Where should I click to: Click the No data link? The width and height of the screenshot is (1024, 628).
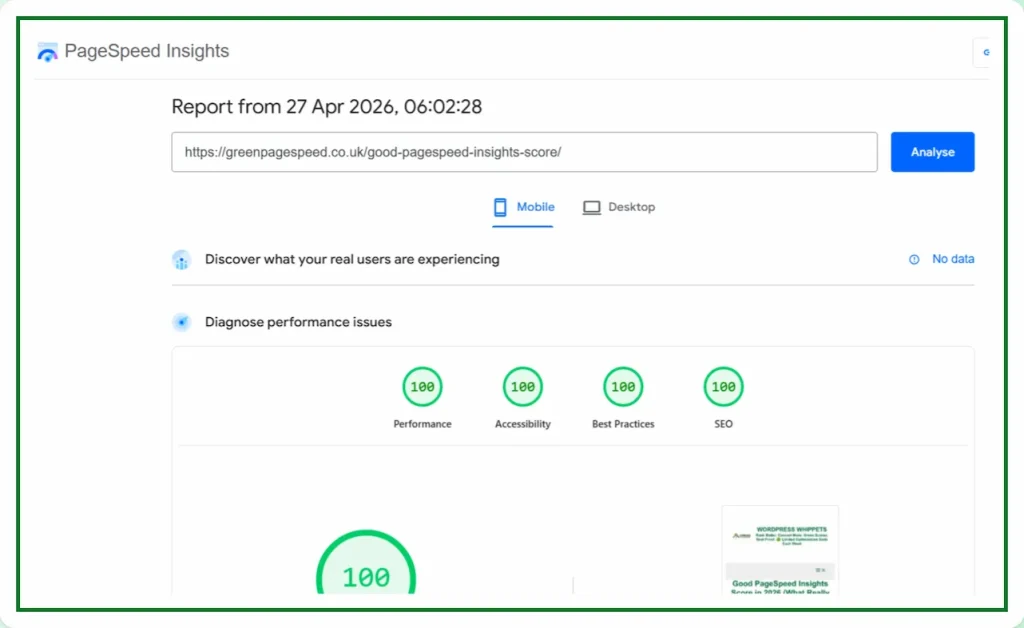[x=952, y=259]
